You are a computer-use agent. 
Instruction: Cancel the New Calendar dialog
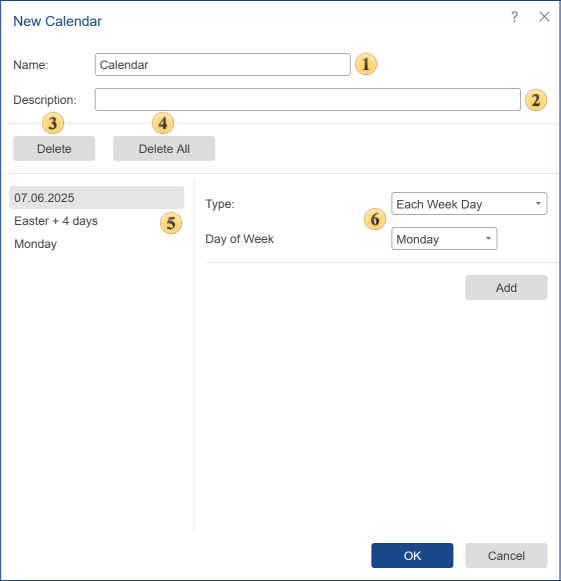point(506,555)
